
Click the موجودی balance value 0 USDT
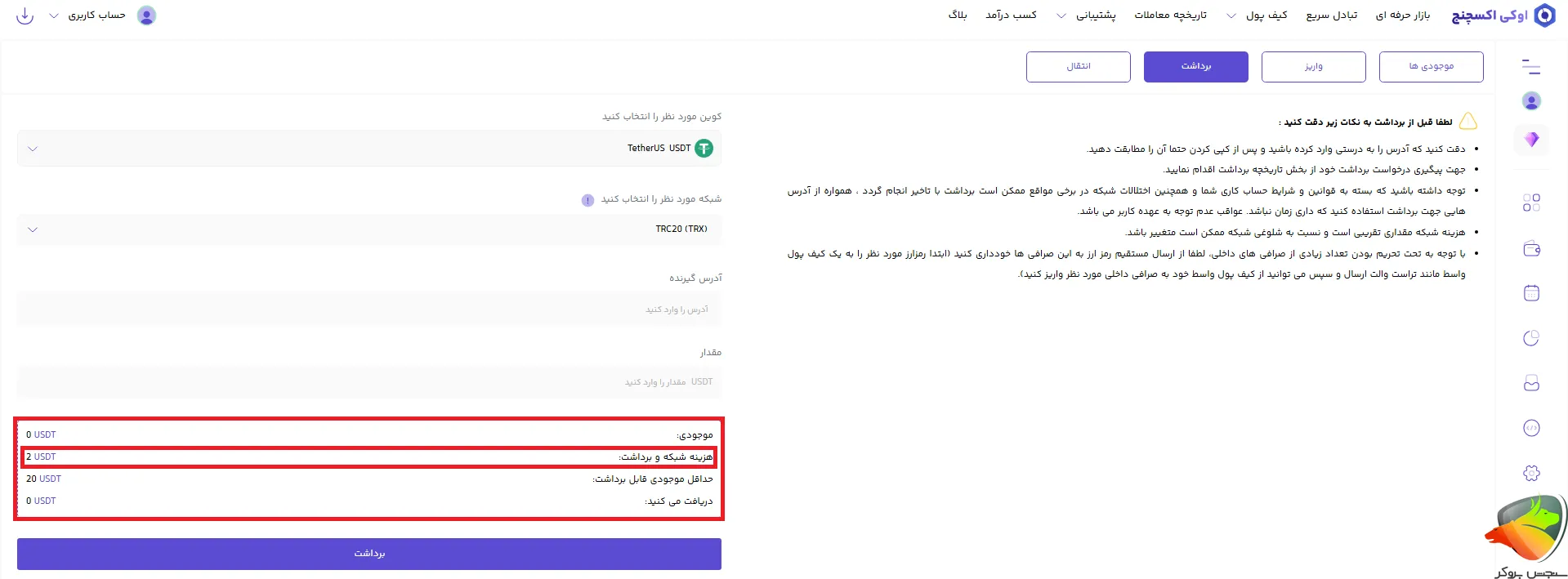point(41,435)
